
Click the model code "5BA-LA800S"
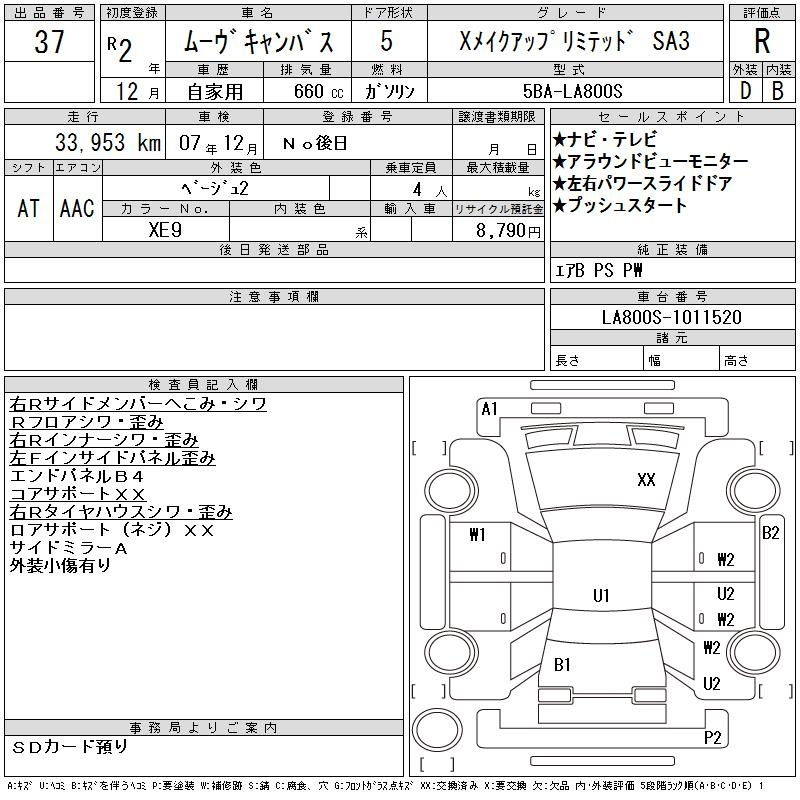573,91
